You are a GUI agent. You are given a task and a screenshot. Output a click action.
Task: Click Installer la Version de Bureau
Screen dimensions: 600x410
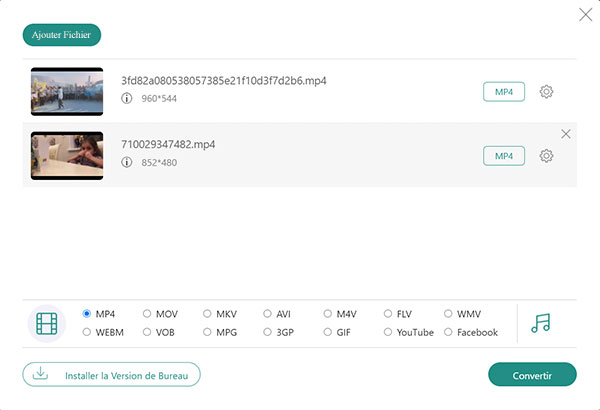tap(112, 375)
